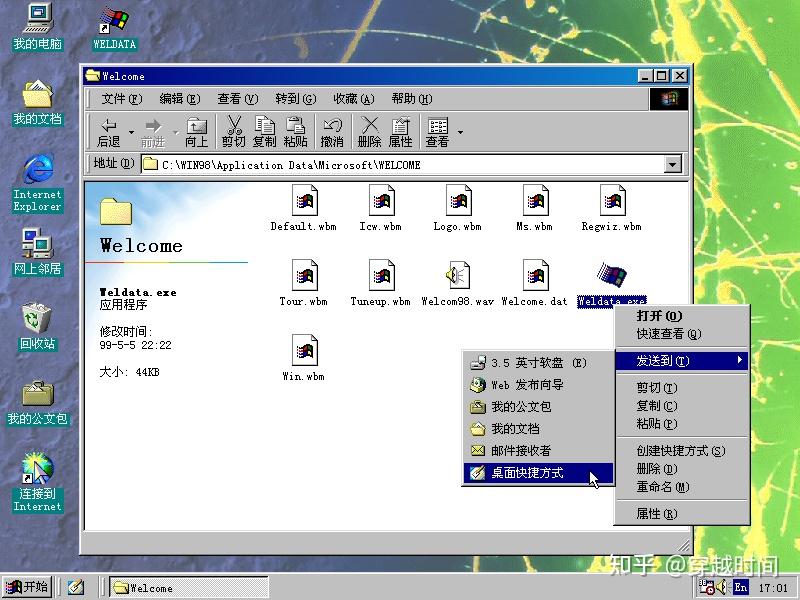Click the quick launch desktop icon in taskbar
Image resolution: width=800 pixels, height=600 pixels.
76,588
